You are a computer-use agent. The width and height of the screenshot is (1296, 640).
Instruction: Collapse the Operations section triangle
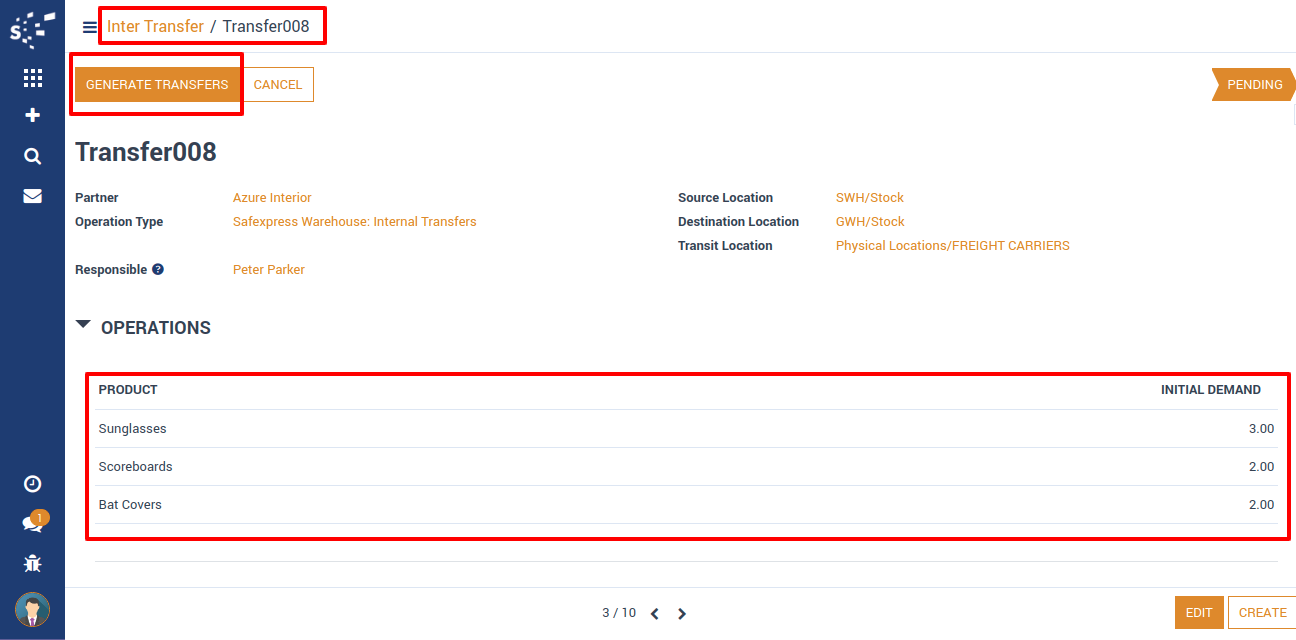pos(83,325)
